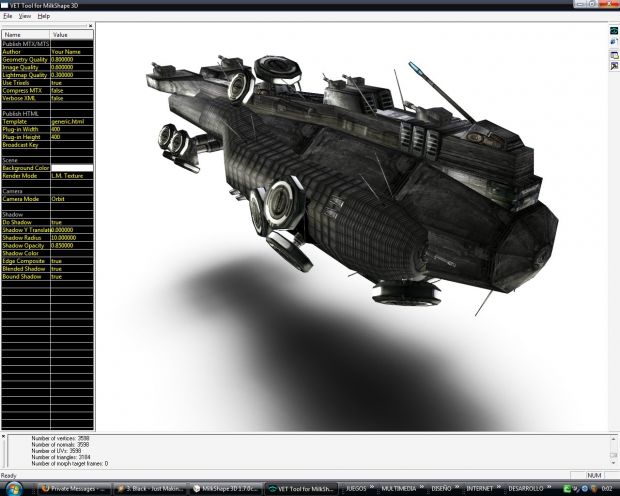
Task: Click 'Number of morph target frames: 0' line
Action: coord(70,464)
